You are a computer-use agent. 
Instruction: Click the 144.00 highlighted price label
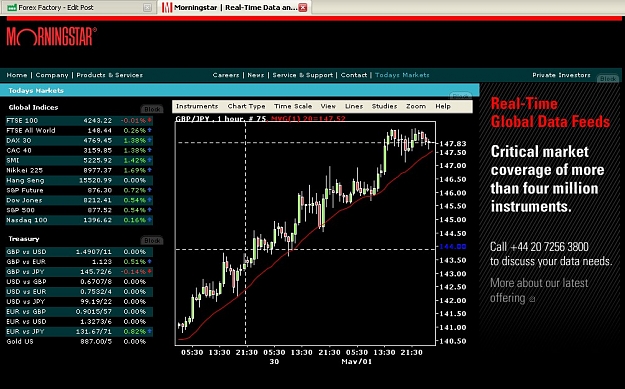click(453, 247)
